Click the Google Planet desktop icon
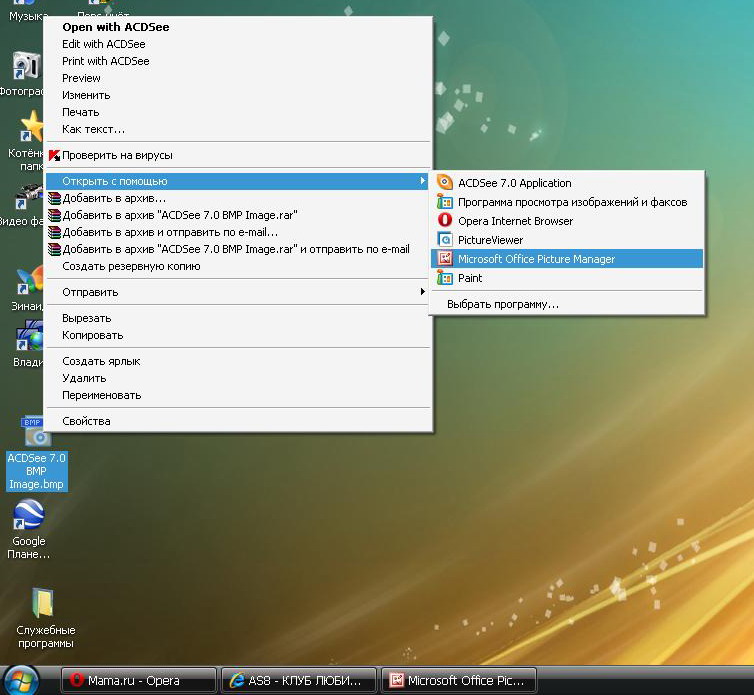The image size is (754, 695). point(28,516)
